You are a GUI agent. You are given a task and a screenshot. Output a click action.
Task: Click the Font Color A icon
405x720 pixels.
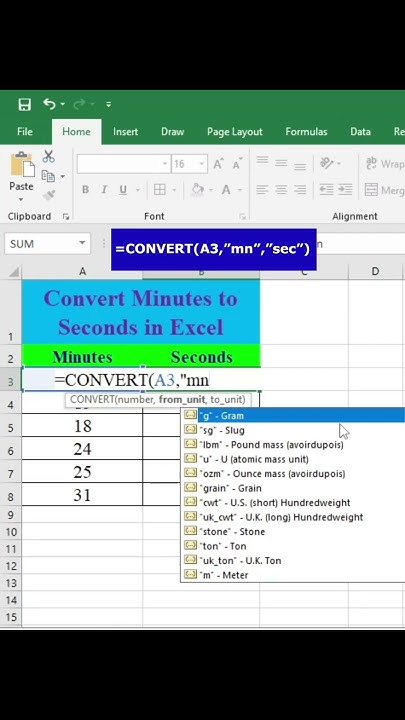226,189
